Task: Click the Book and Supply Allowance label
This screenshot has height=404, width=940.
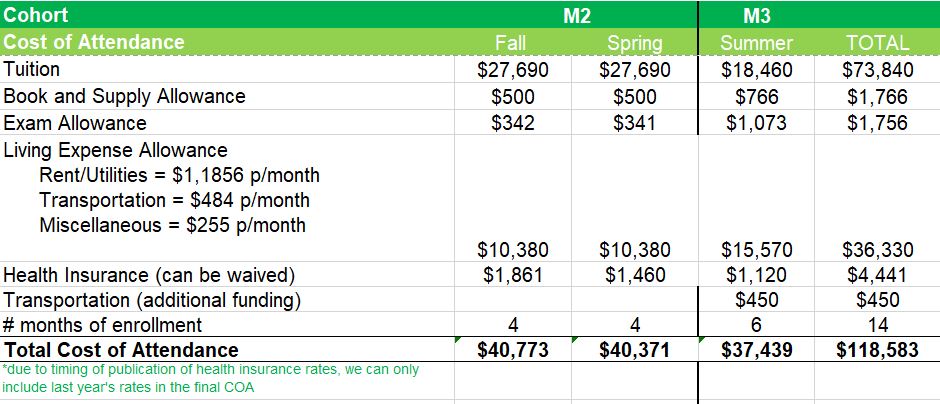Action: (124, 97)
